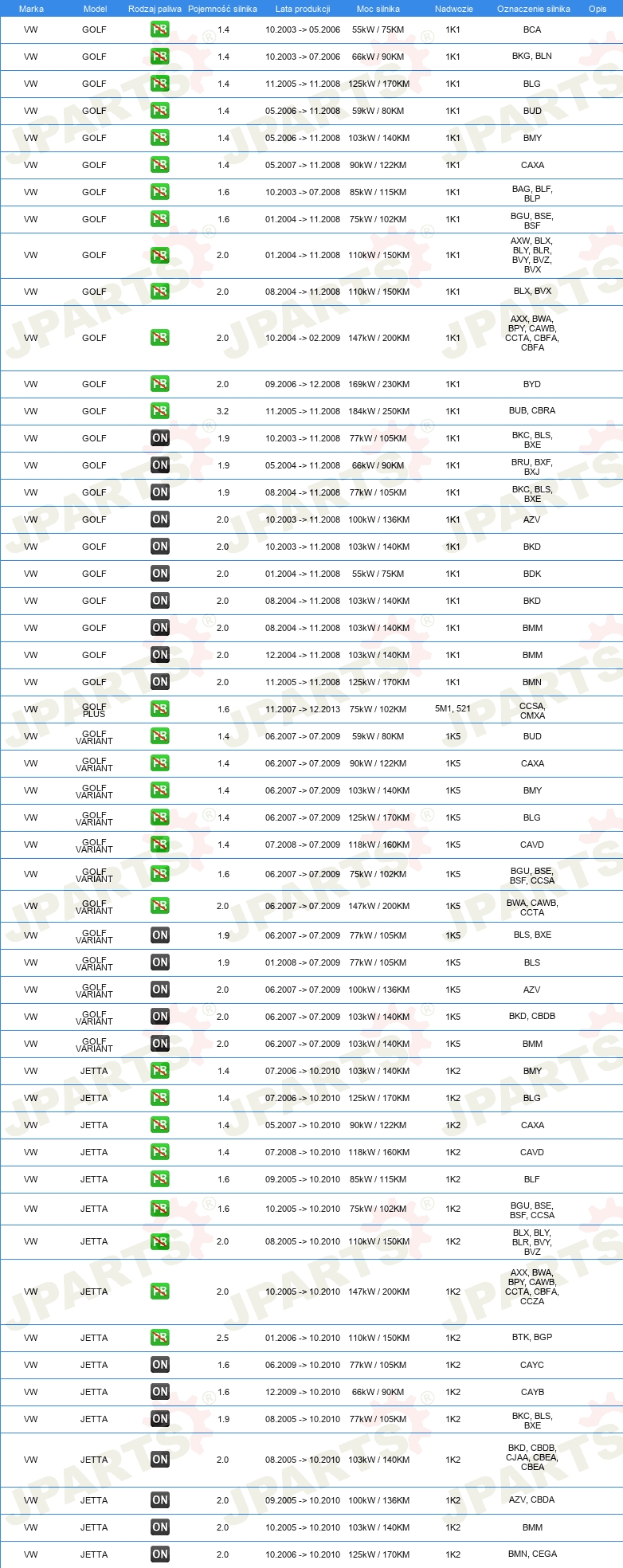Click the 01.2008 -> 07.2009 production years
Screen dimensions: 623x1568
[x=303, y=962]
